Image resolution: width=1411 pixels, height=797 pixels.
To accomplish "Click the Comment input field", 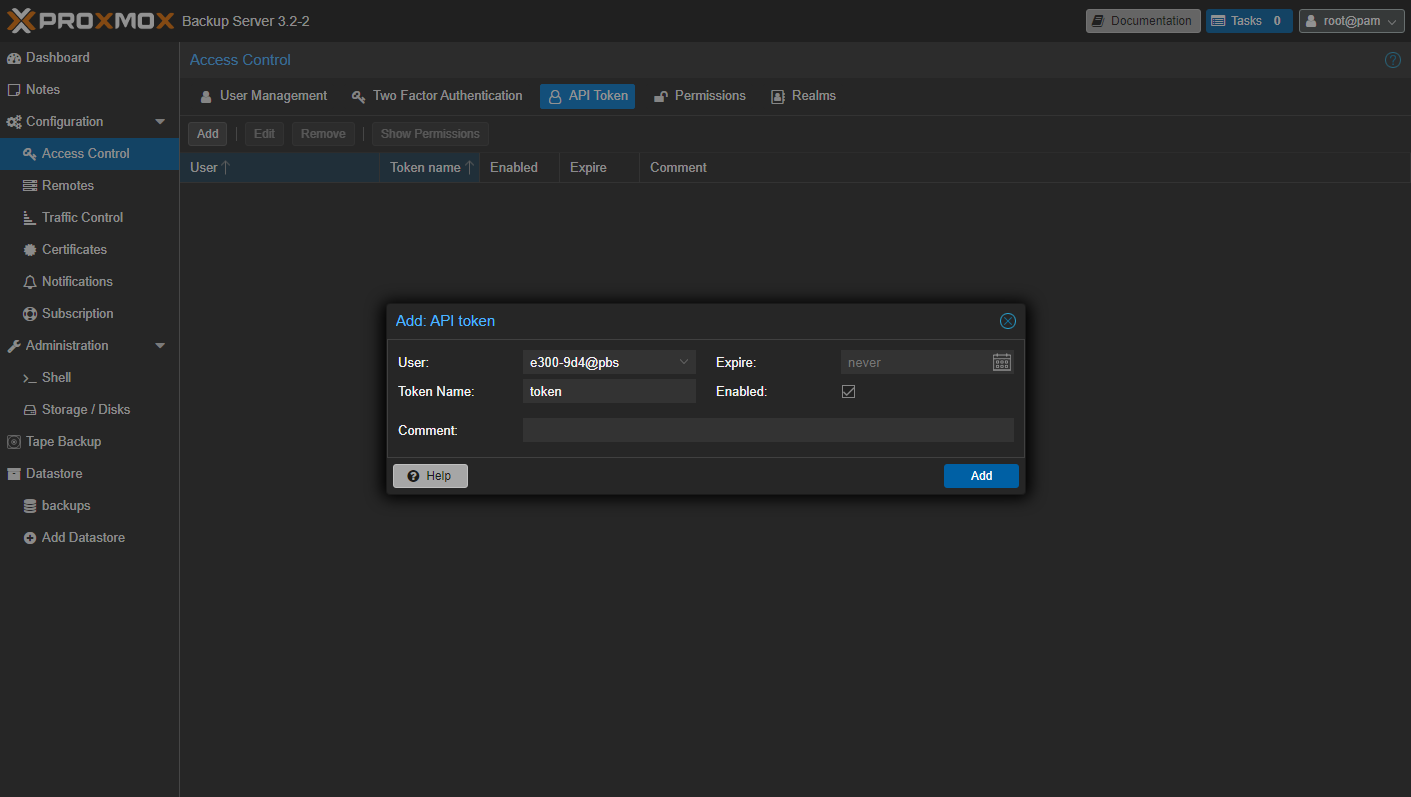I will coord(768,430).
